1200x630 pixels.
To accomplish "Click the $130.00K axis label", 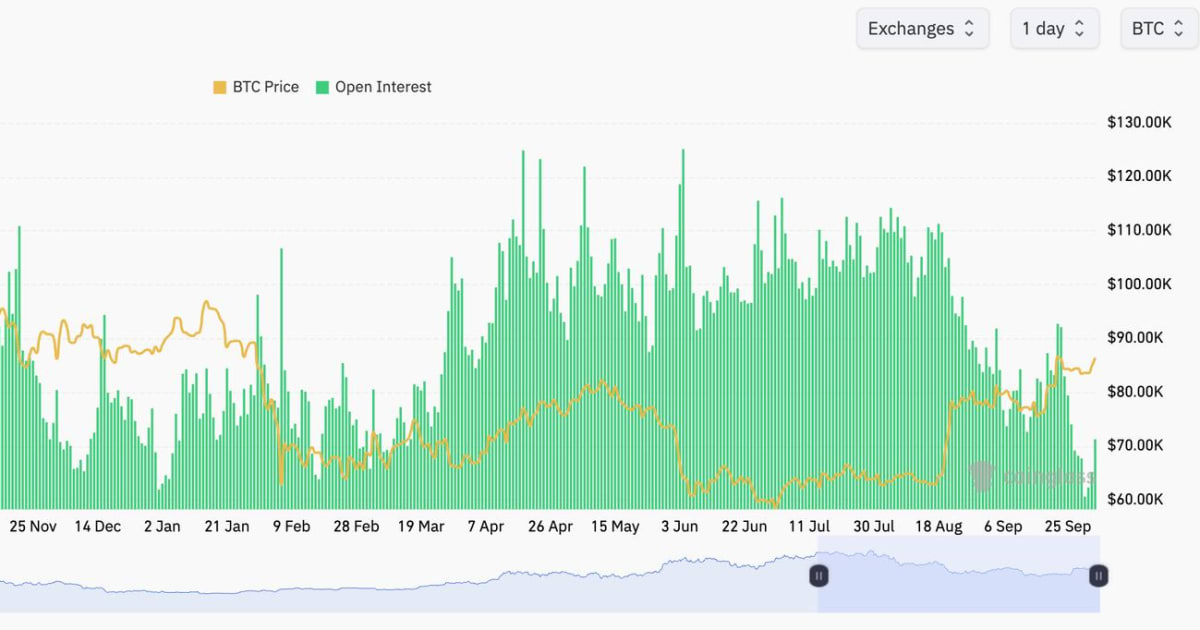I will (x=1139, y=122).
